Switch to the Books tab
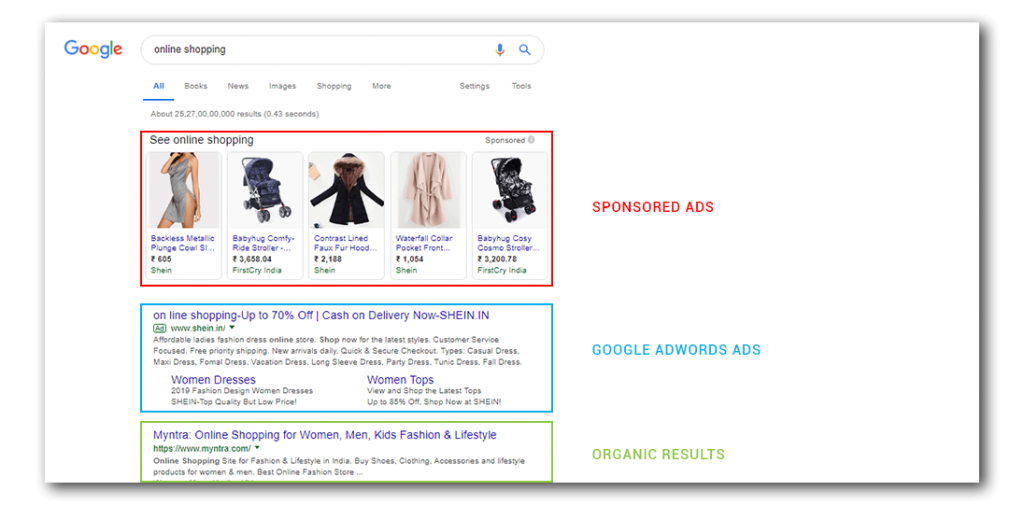Viewport: 1024px width, 505px height. [x=195, y=86]
